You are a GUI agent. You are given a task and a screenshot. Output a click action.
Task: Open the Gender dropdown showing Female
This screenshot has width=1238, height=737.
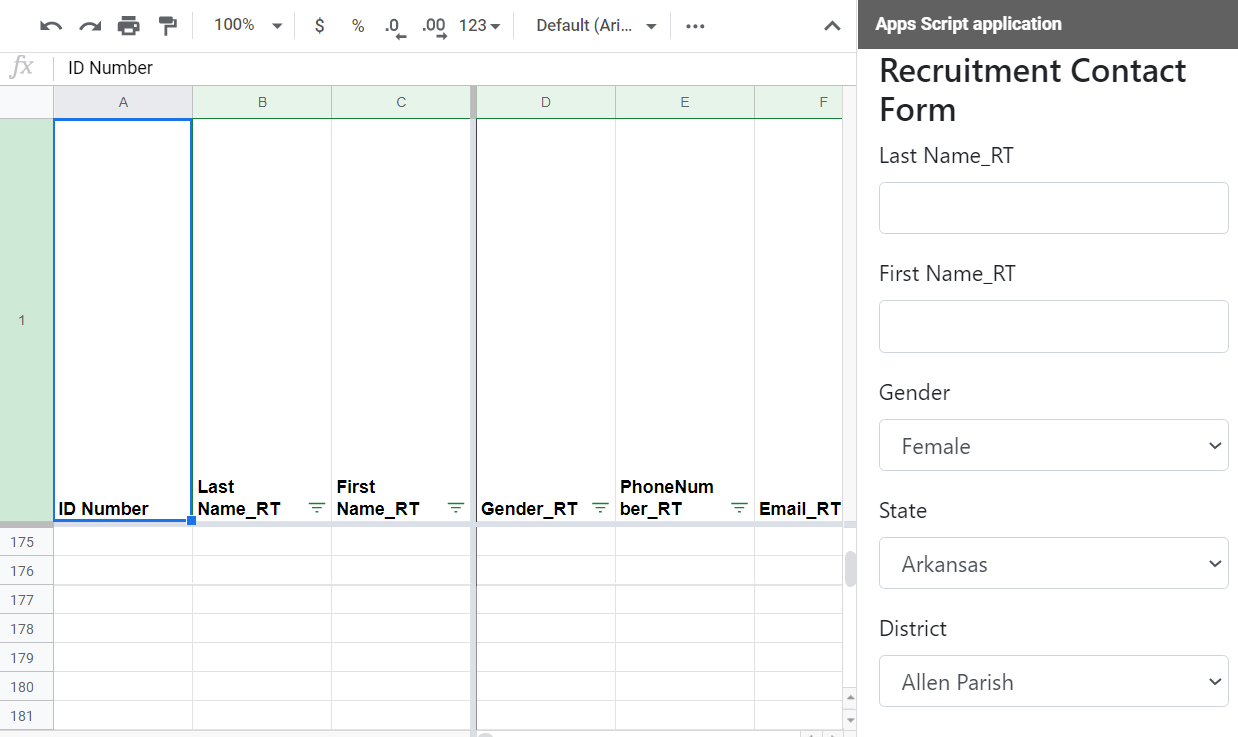1053,445
